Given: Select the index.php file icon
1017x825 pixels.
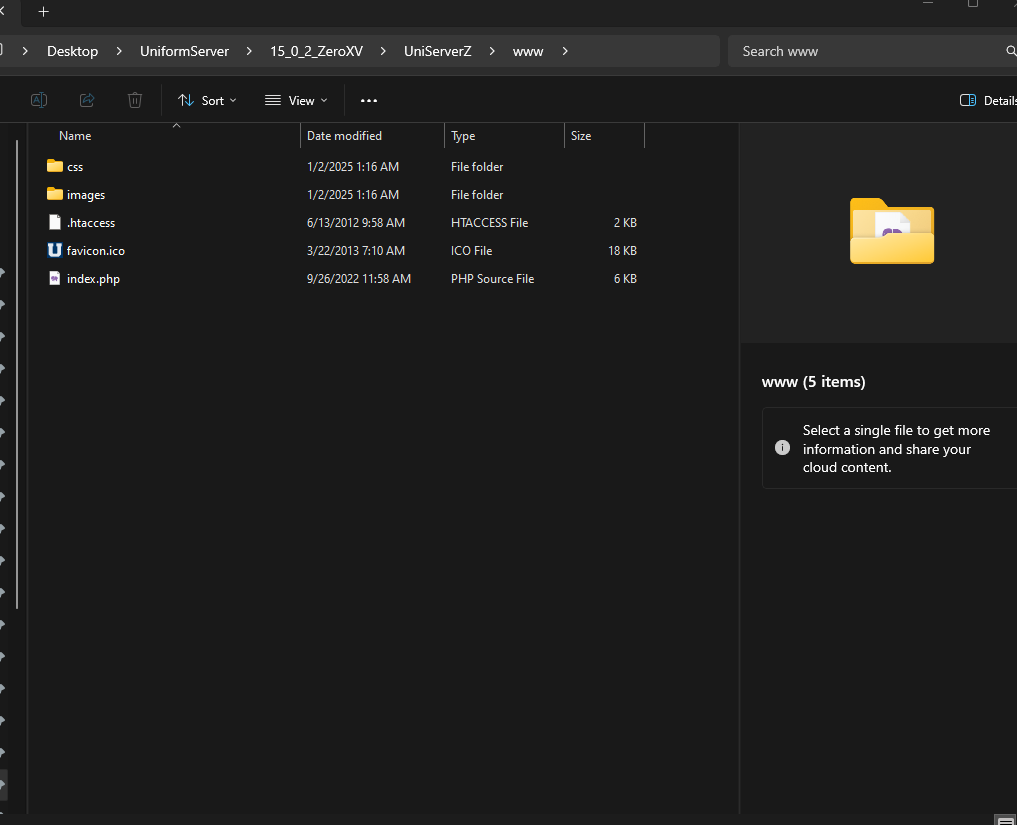Looking at the screenshot, I should (55, 278).
